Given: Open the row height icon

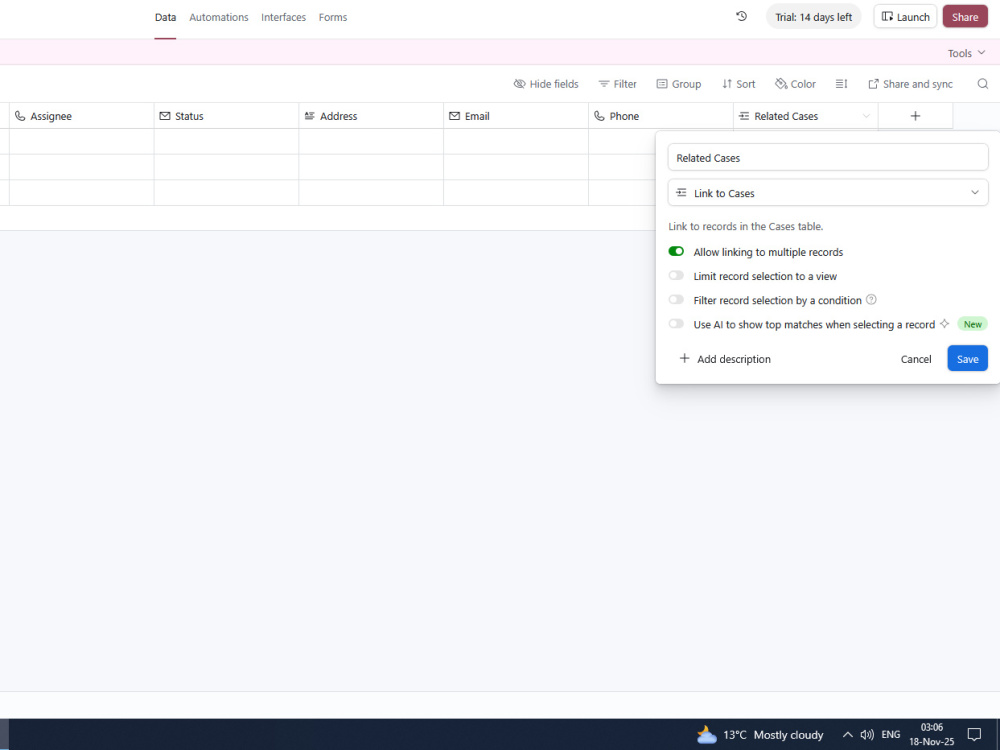Looking at the screenshot, I should [x=841, y=84].
